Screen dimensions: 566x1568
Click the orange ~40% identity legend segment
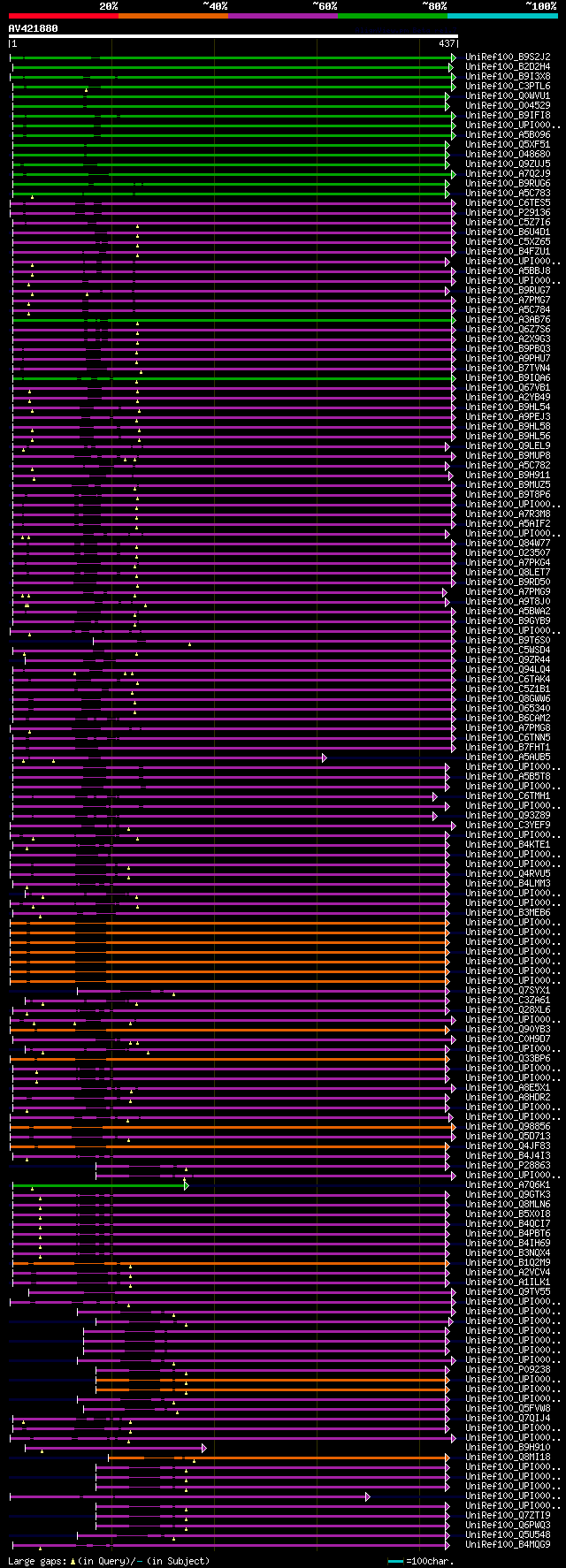tap(173, 16)
